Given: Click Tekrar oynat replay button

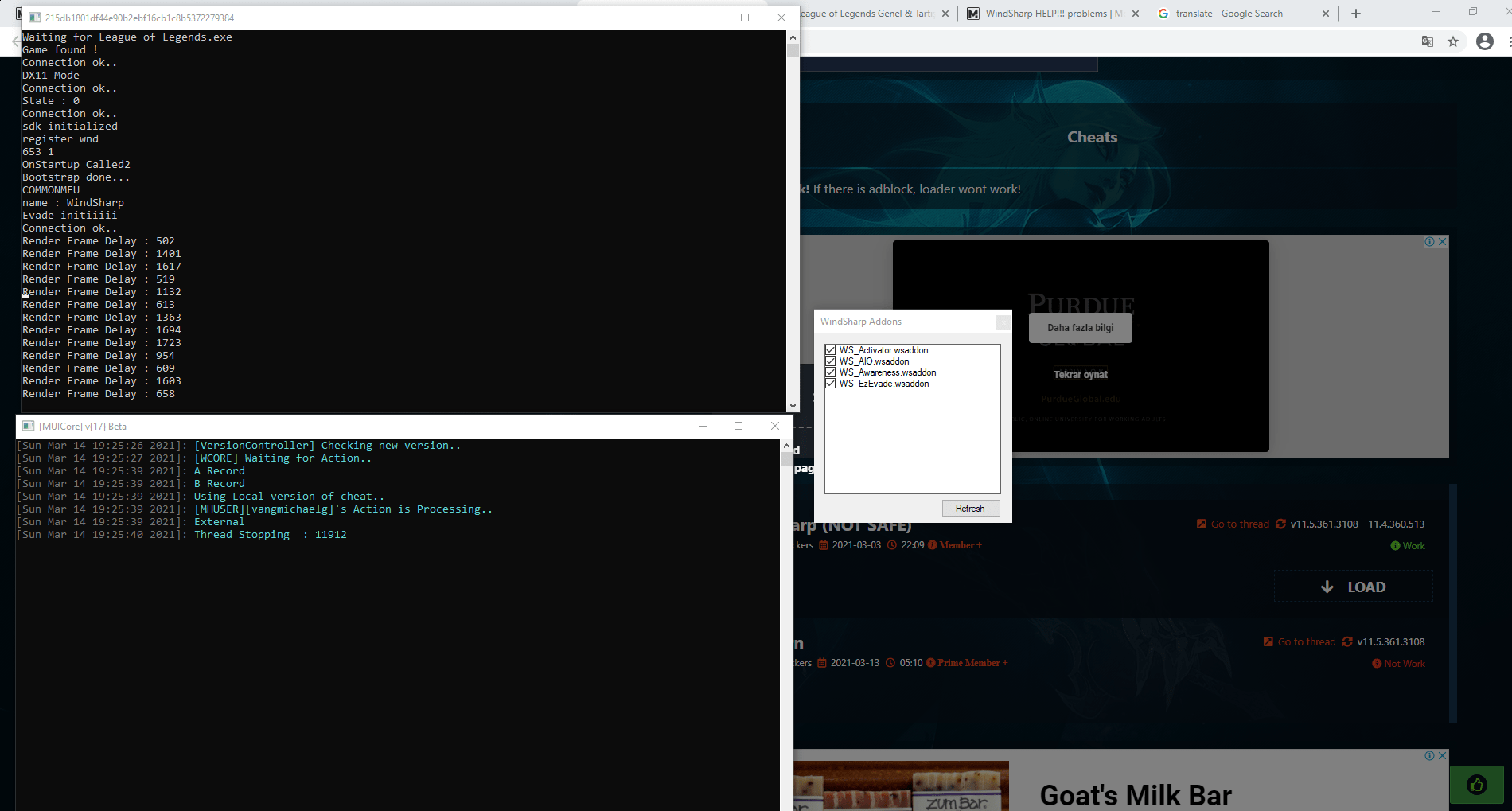Looking at the screenshot, I should pos(1081,375).
